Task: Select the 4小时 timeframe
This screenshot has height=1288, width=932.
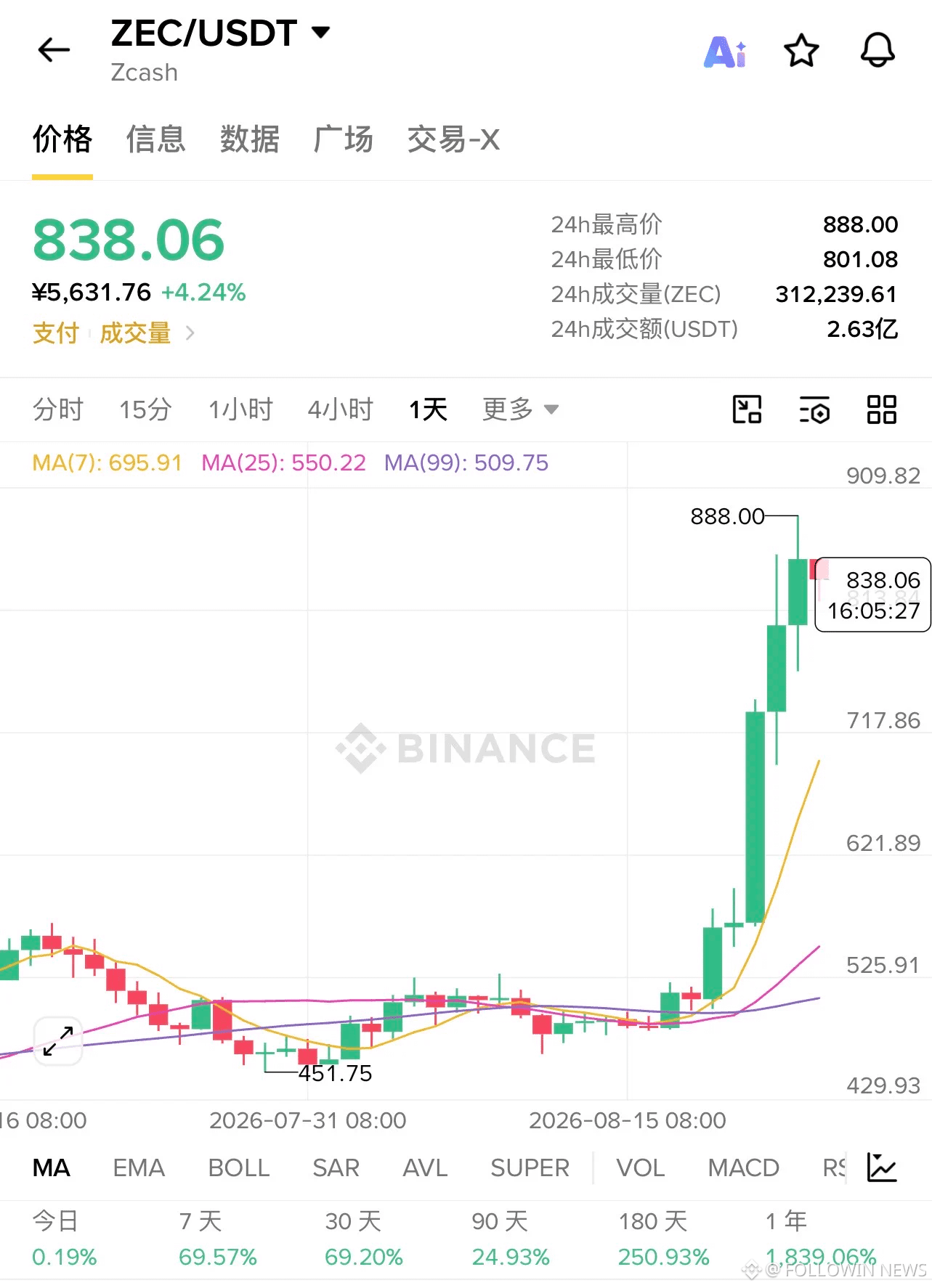Action: 340,409
